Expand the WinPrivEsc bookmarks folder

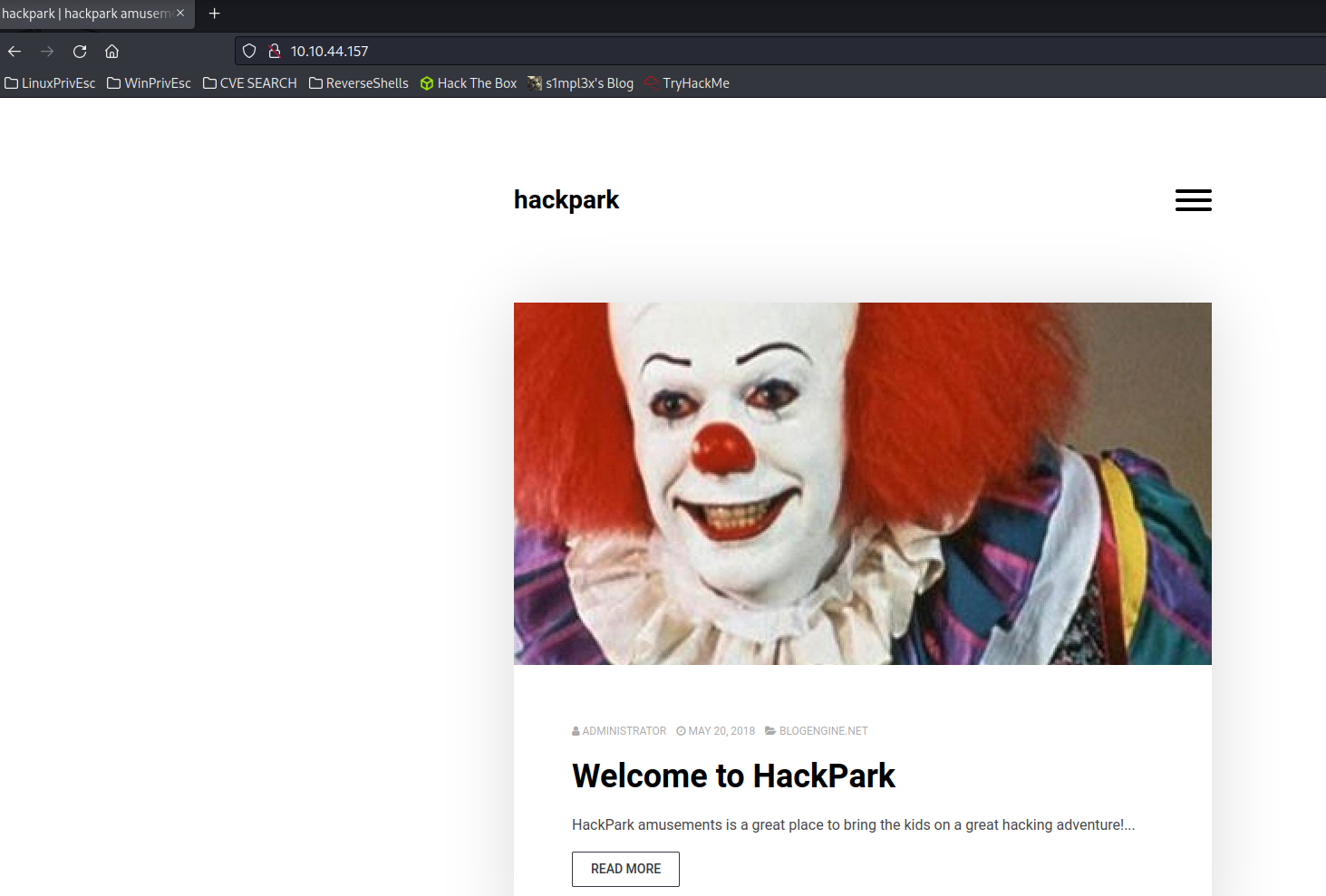pyautogui.click(x=149, y=83)
